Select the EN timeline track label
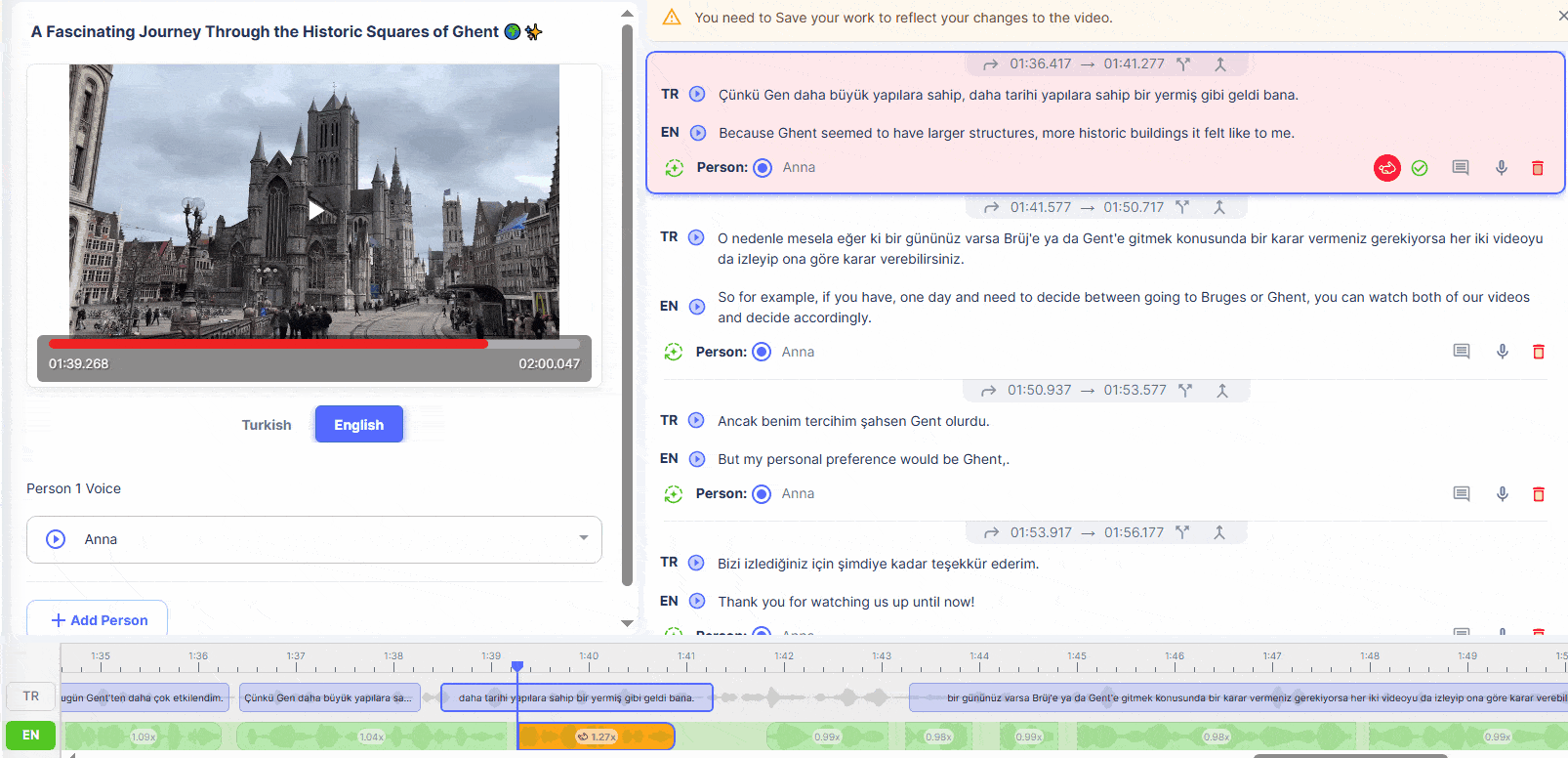 point(31,736)
